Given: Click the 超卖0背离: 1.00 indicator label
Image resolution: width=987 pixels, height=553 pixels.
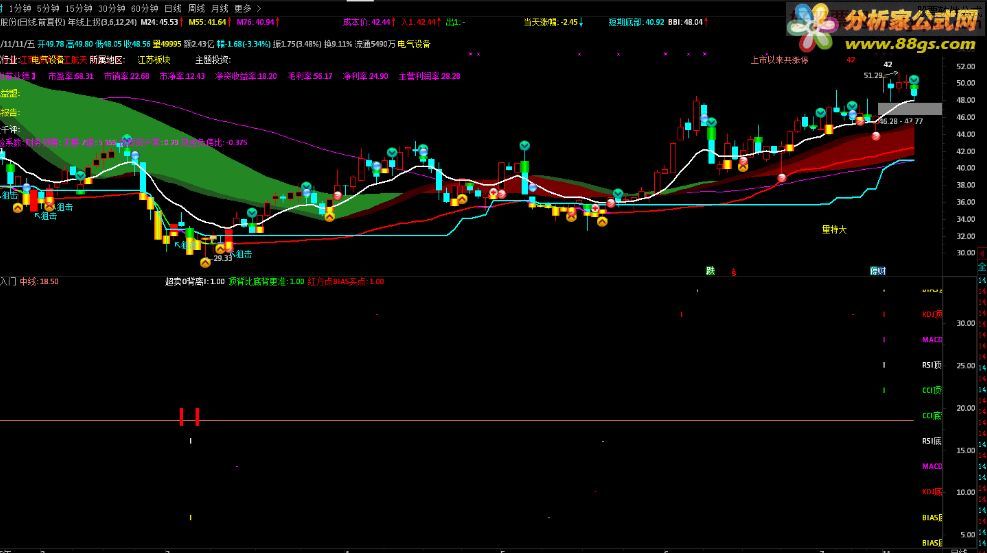Looking at the screenshot, I should coord(195,281).
